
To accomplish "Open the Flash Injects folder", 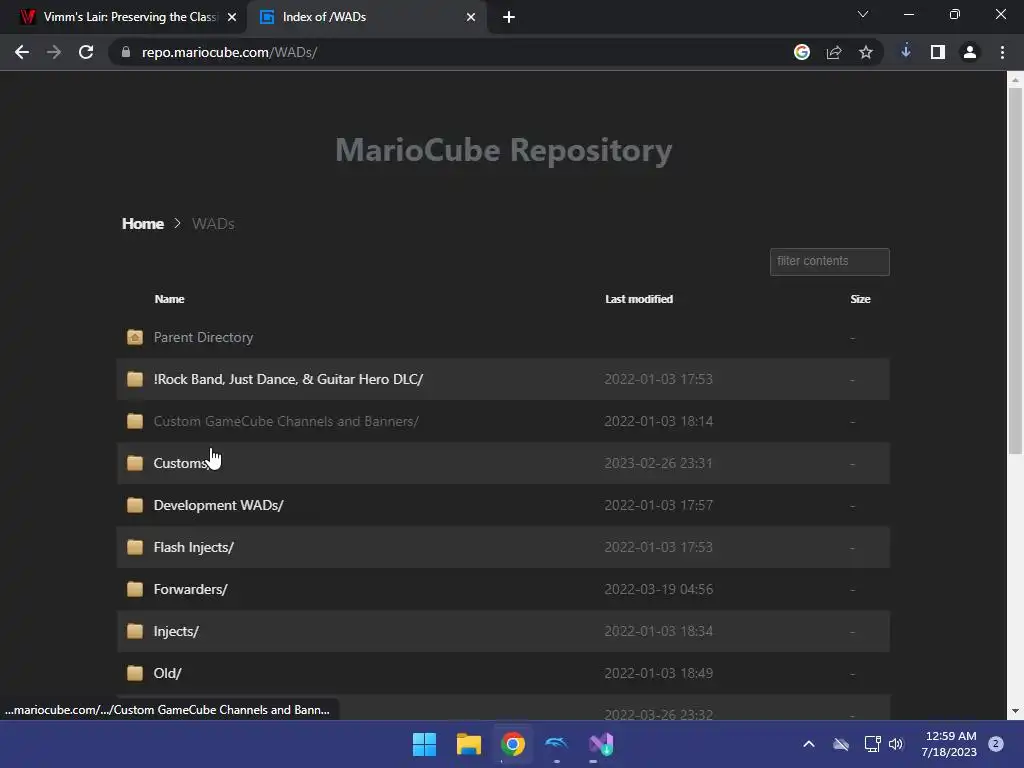I will [x=193, y=547].
